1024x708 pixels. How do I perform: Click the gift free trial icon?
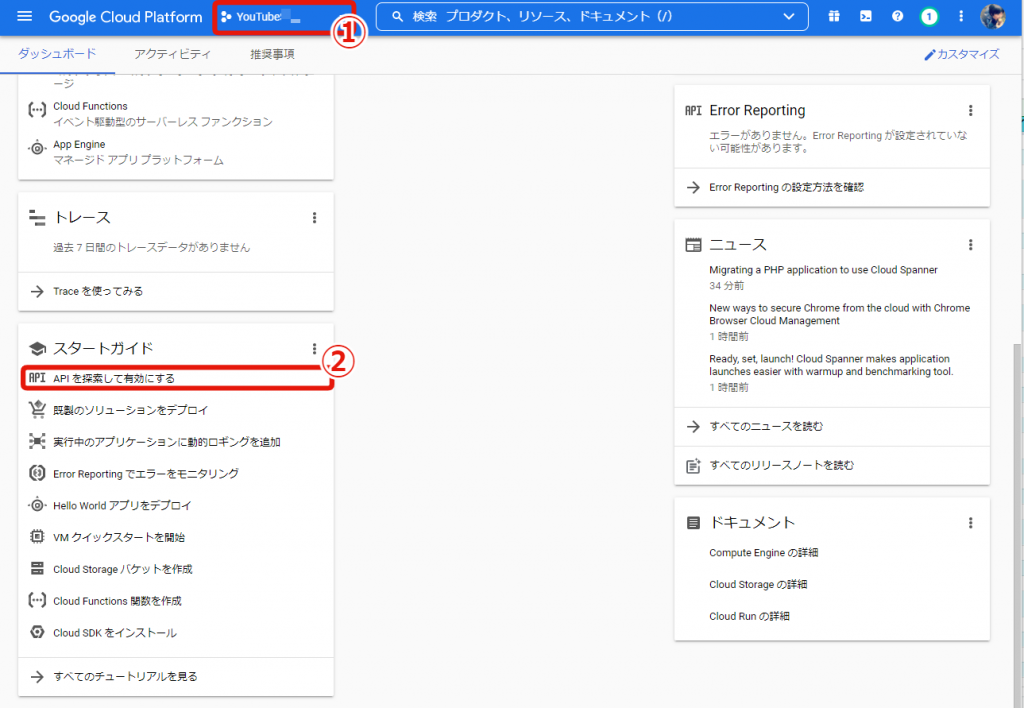(834, 17)
